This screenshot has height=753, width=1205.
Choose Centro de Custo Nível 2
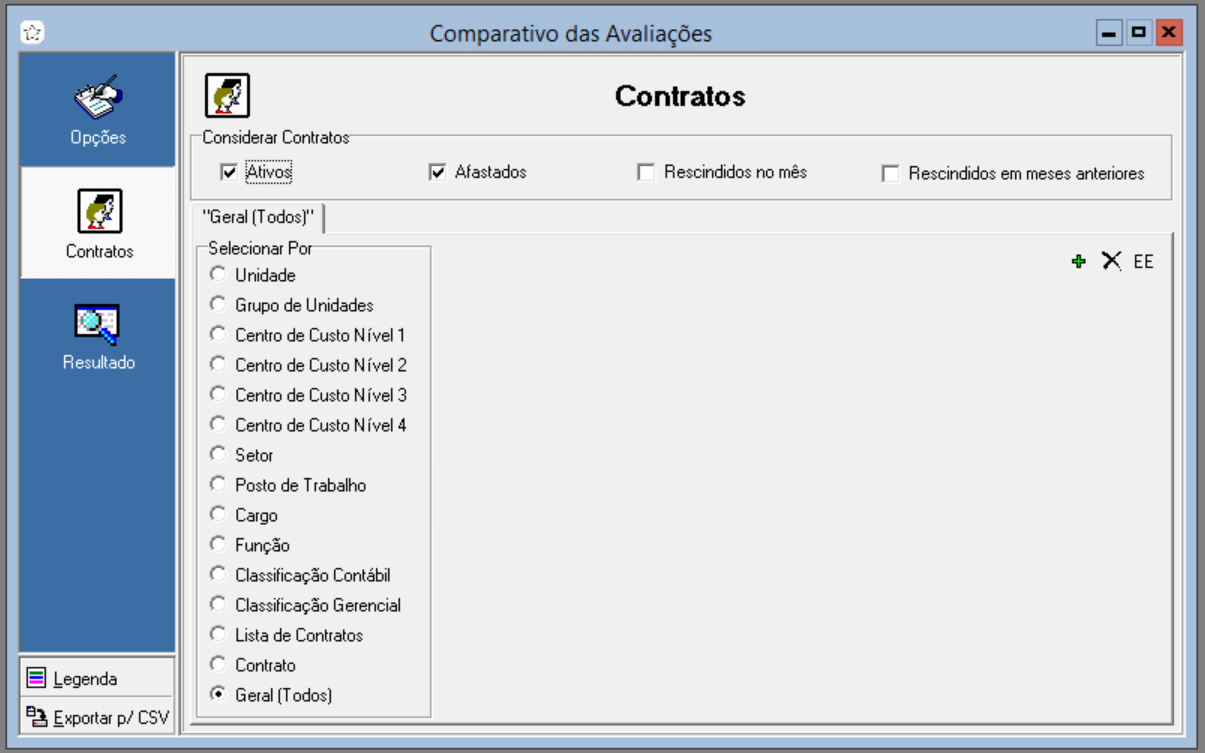pyautogui.click(x=217, y=364)
